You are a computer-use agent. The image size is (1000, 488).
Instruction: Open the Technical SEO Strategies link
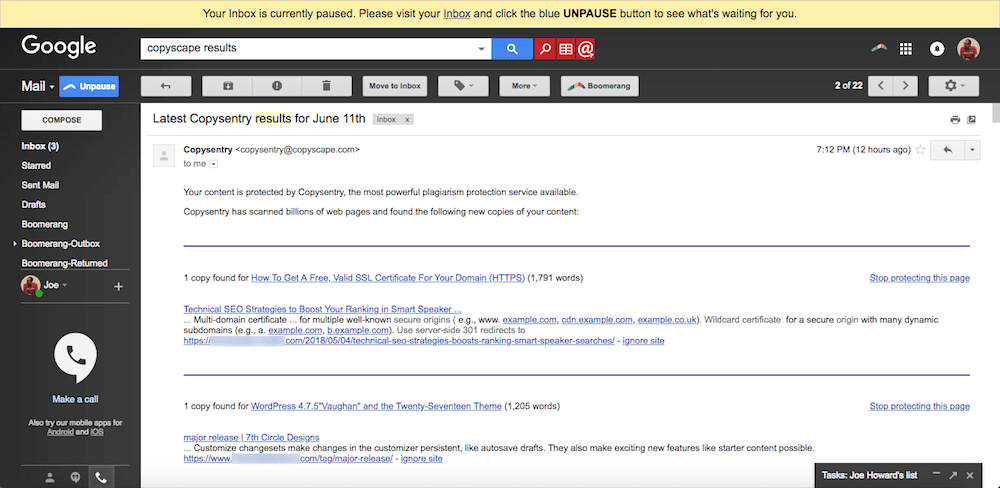click(x=322, y=309)
